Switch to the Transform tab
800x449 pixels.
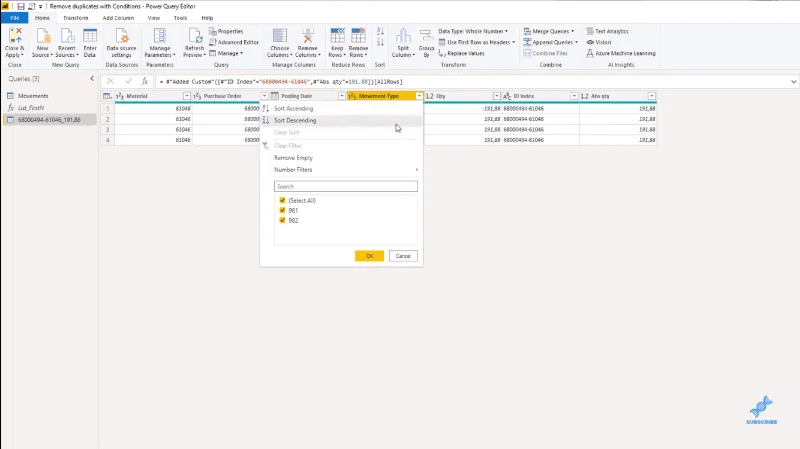click(76, 18)
